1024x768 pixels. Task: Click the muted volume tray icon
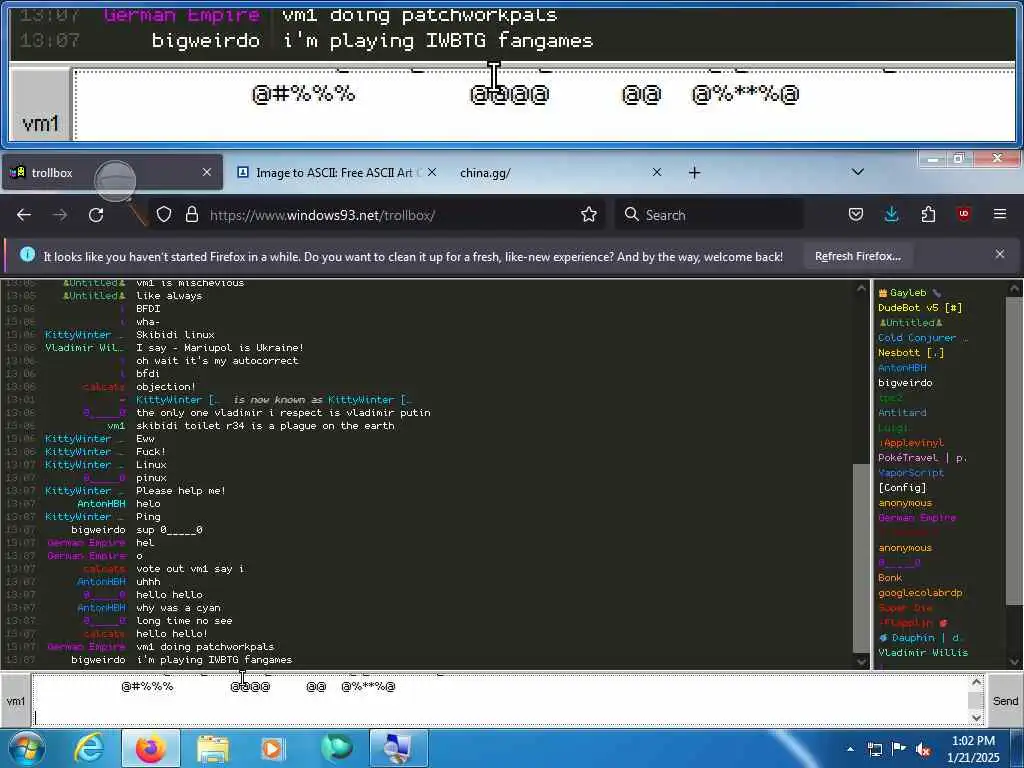point(923,750)
